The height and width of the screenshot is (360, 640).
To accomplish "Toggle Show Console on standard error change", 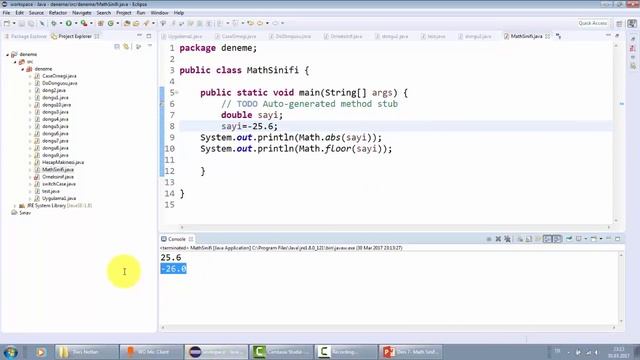I will pyautogui.click(x=557, y=239).
